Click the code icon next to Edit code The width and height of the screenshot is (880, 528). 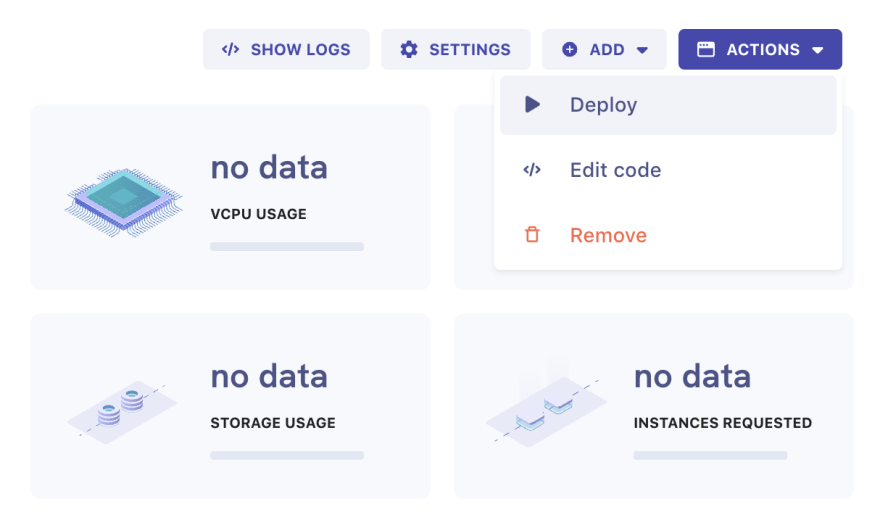[532, 169]
